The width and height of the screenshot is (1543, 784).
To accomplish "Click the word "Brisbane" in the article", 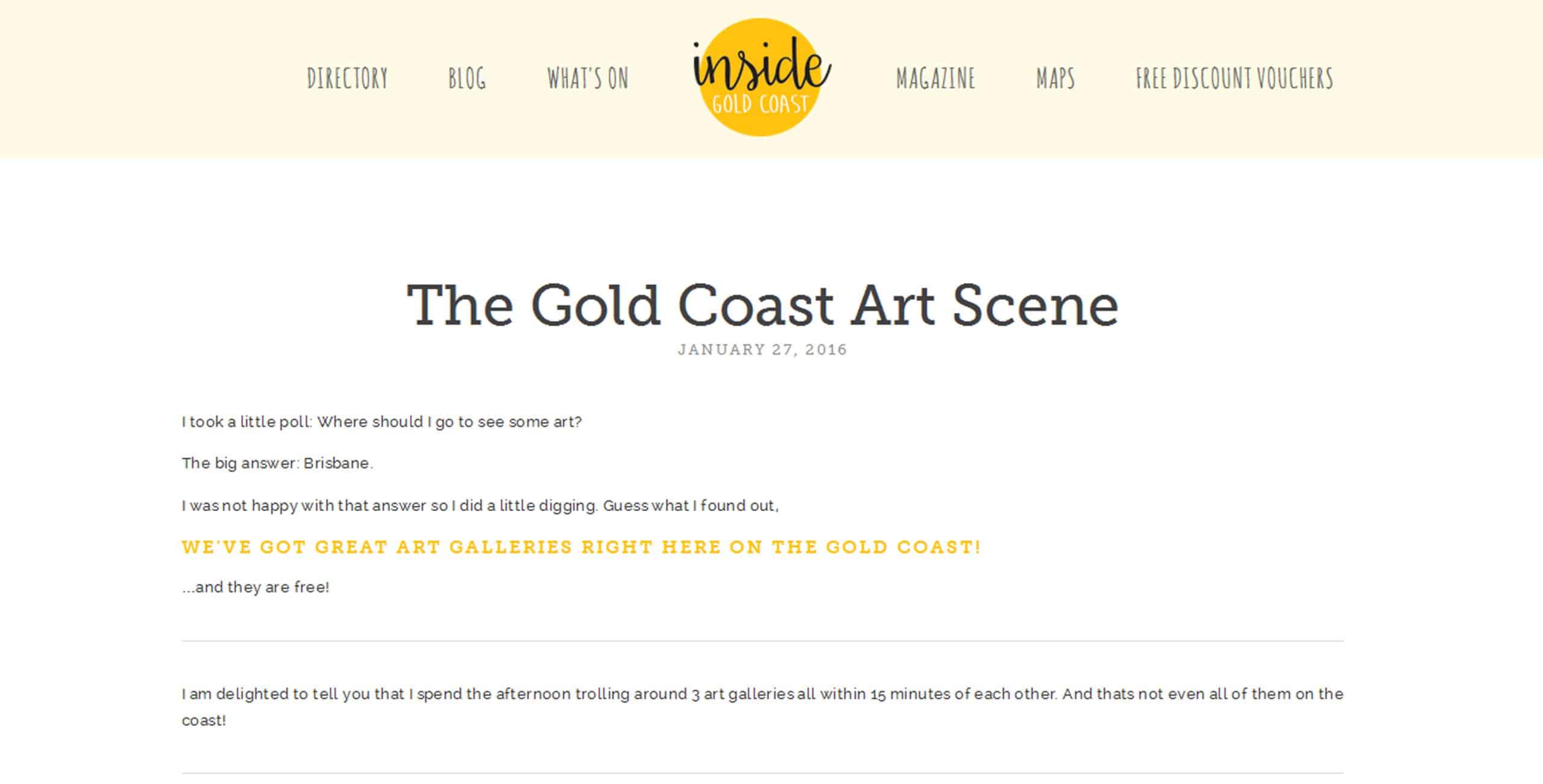I will tap(336, 463).
